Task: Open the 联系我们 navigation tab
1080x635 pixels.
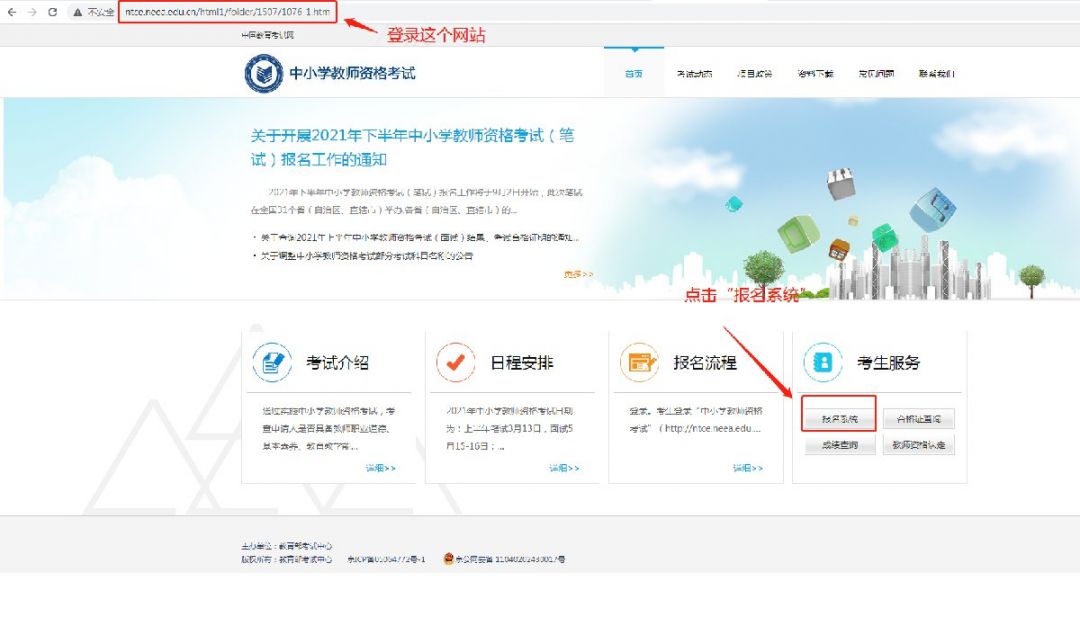Action: click(937, 74)
